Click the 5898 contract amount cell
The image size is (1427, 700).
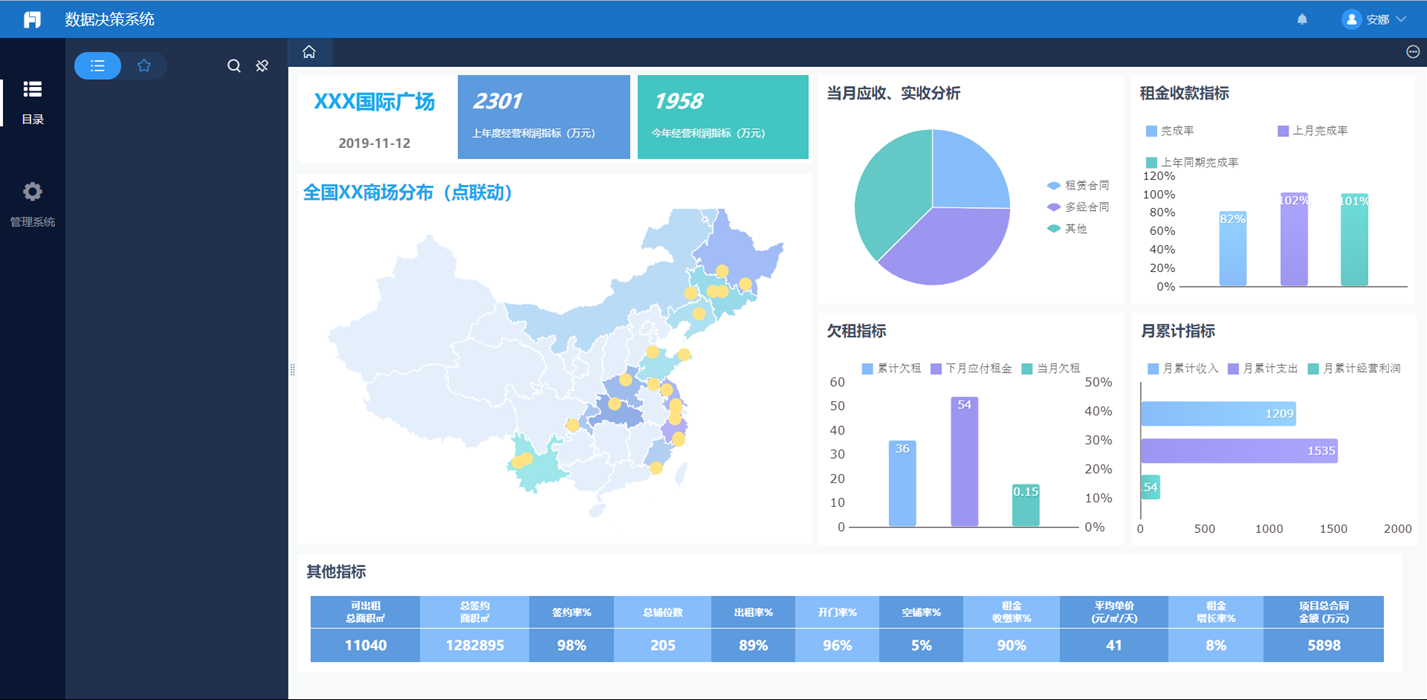(1324, 646)
